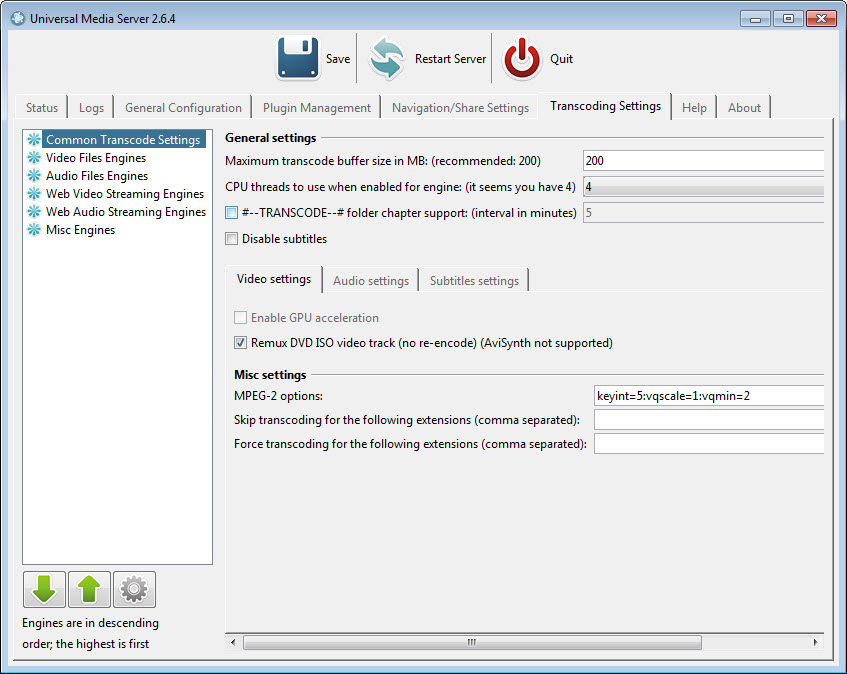The image size is (847, 674).
Task: Select the Video settings sub-tab
Action: pyautogui.click(x=274, y=279)
